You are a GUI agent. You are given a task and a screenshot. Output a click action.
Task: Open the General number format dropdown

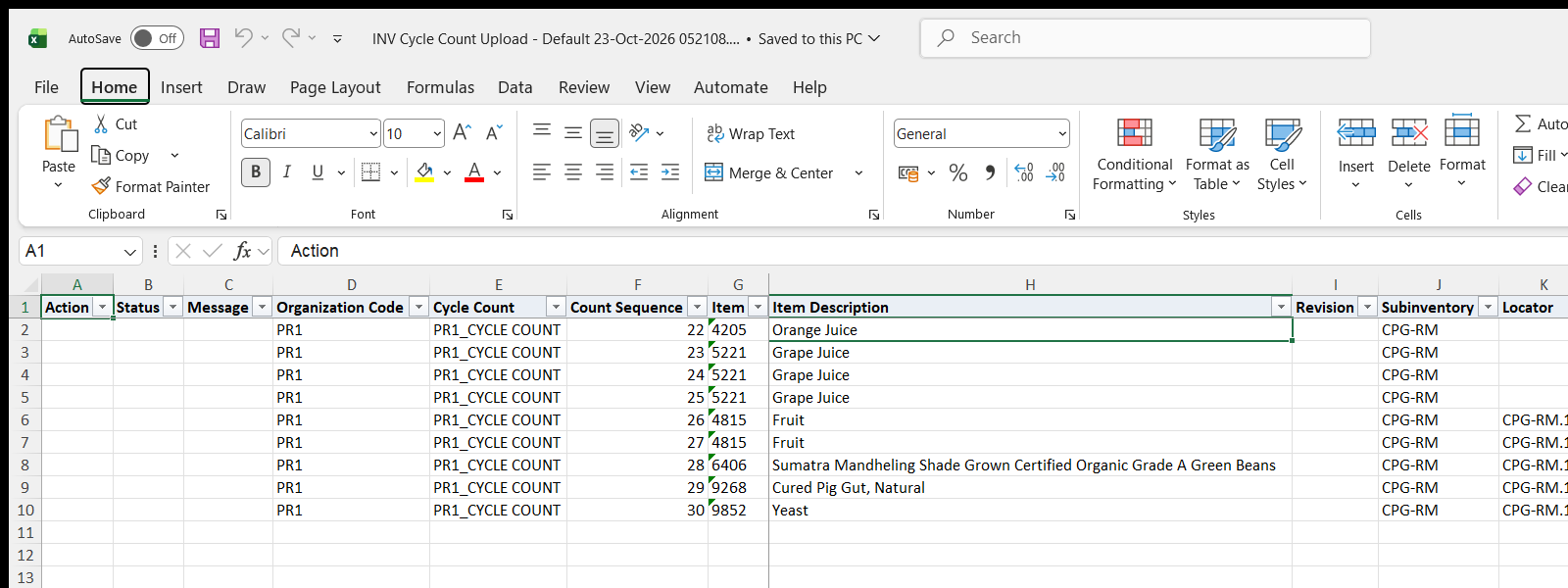[1062, 134]
